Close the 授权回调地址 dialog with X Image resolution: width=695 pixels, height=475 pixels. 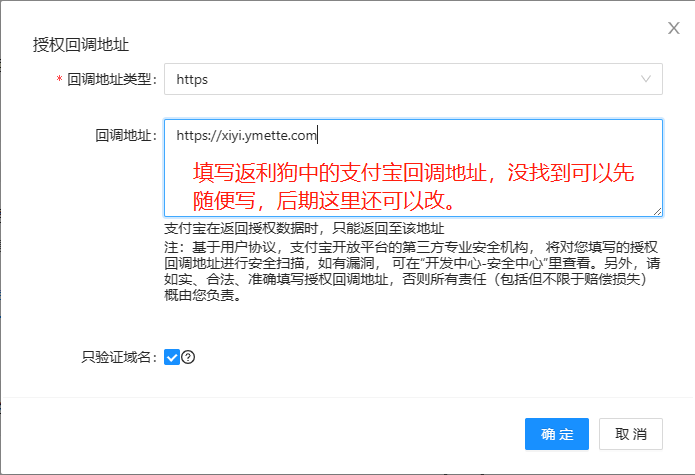click(x=674, y=28)
